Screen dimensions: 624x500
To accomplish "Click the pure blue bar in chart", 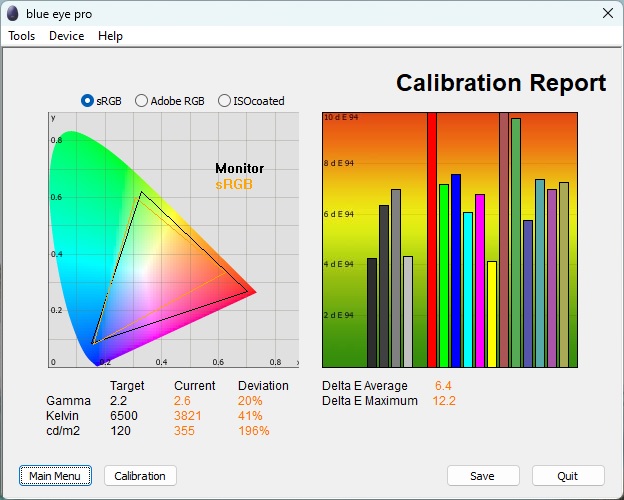I will pos(456,270).
